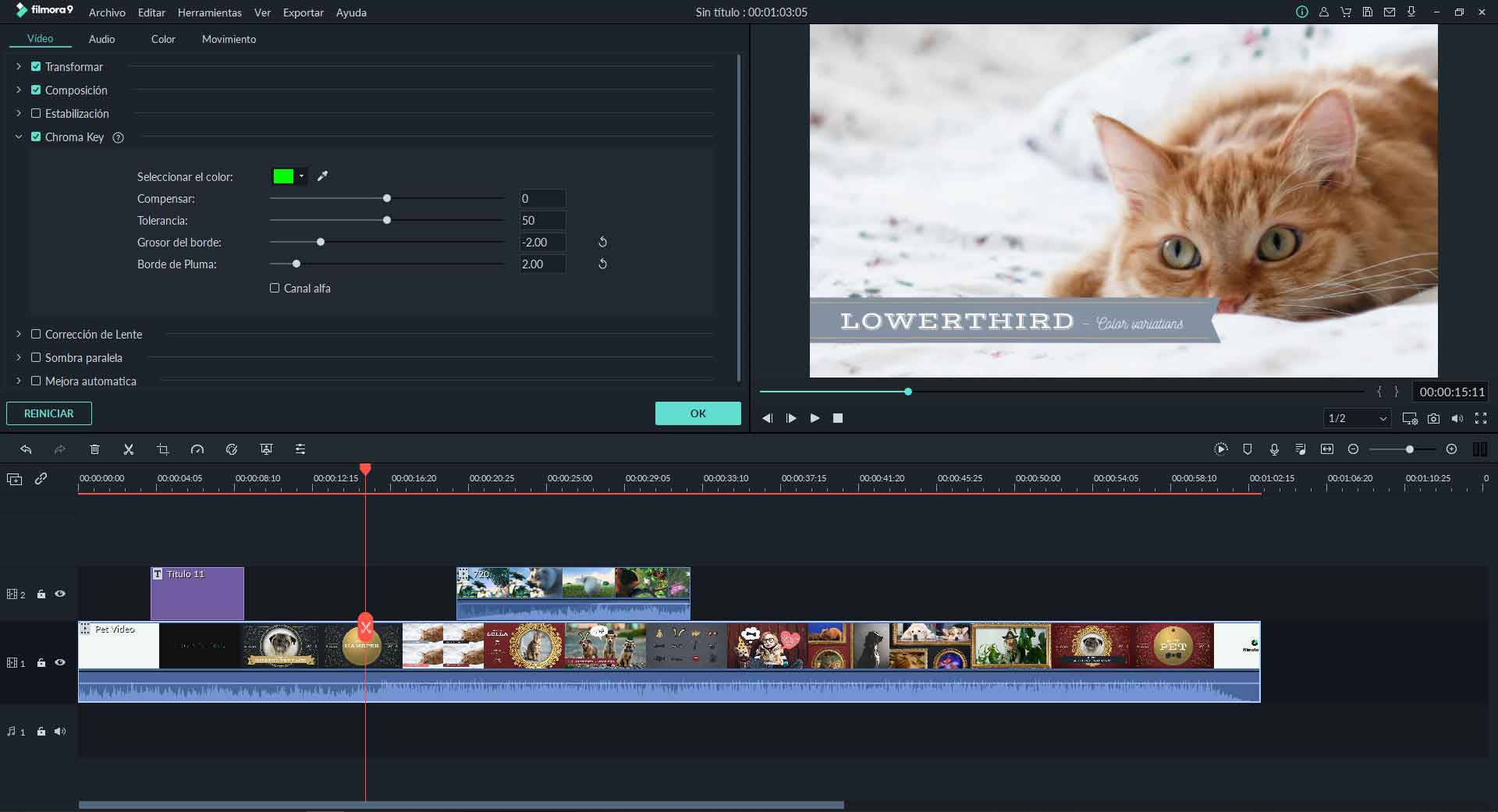The image size is (1498, 812).
Task: Click zoom to fit timeline icon
Action: tap(1327, 449)
